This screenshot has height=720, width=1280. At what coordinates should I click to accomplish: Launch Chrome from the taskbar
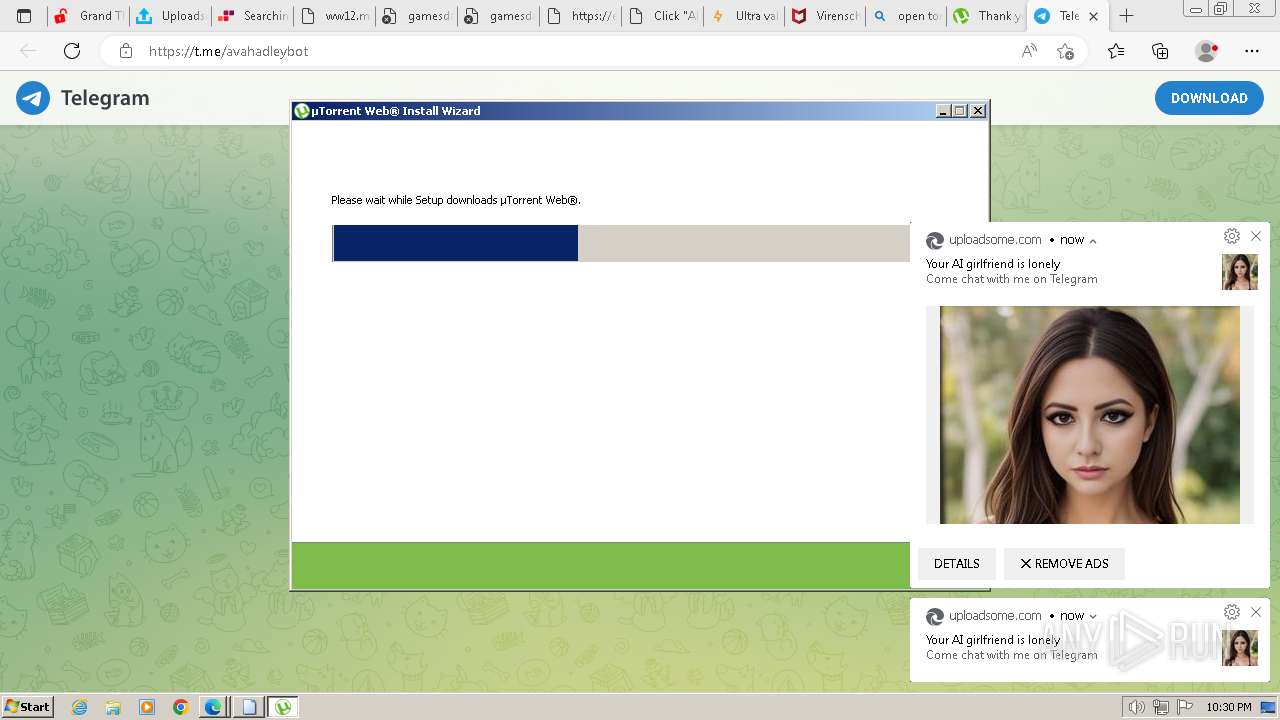180,707
